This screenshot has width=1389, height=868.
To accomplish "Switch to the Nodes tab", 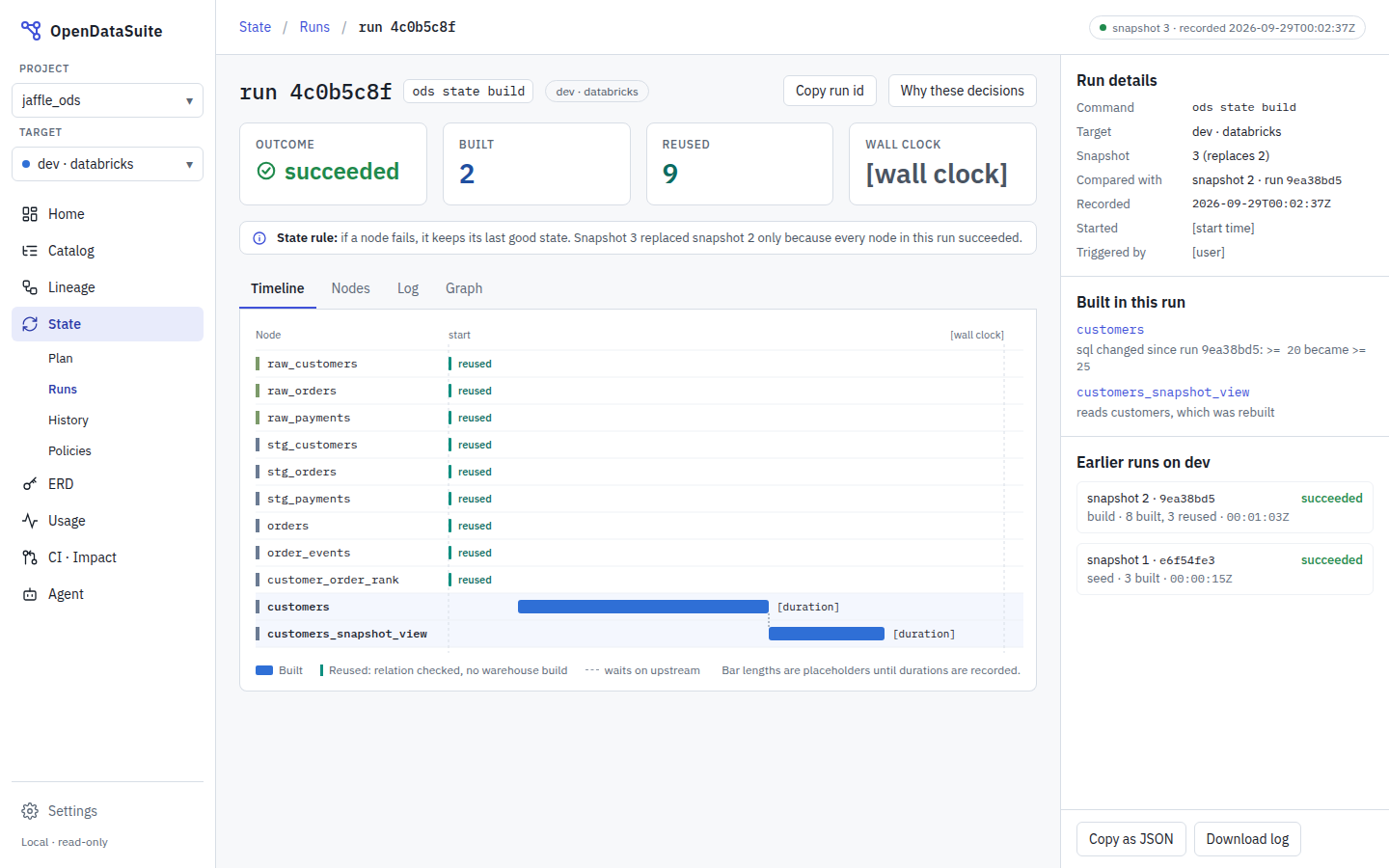I will pyautogui.click(x=350, y=288).
